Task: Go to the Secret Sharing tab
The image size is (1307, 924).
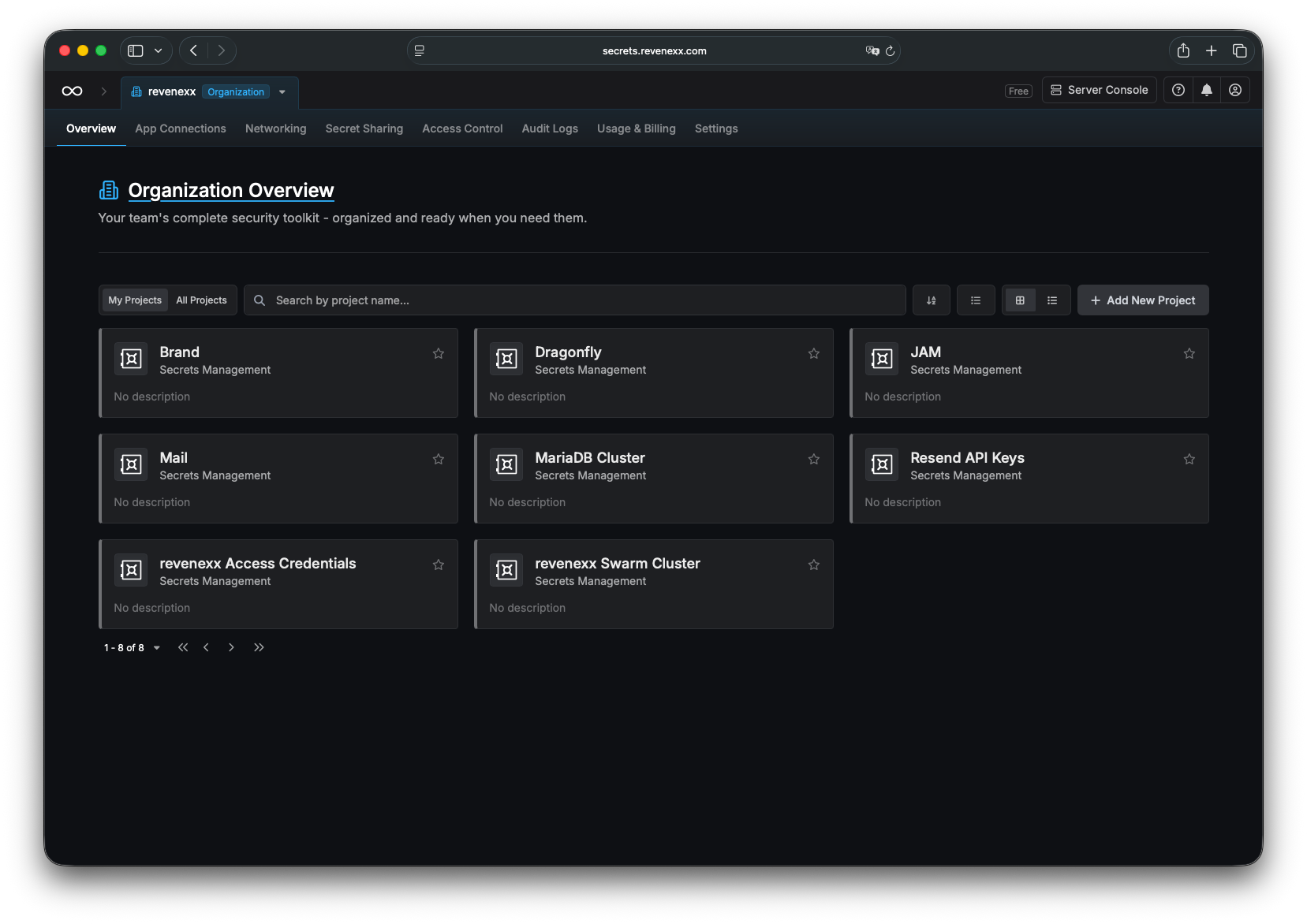Action: pos(364,129)
